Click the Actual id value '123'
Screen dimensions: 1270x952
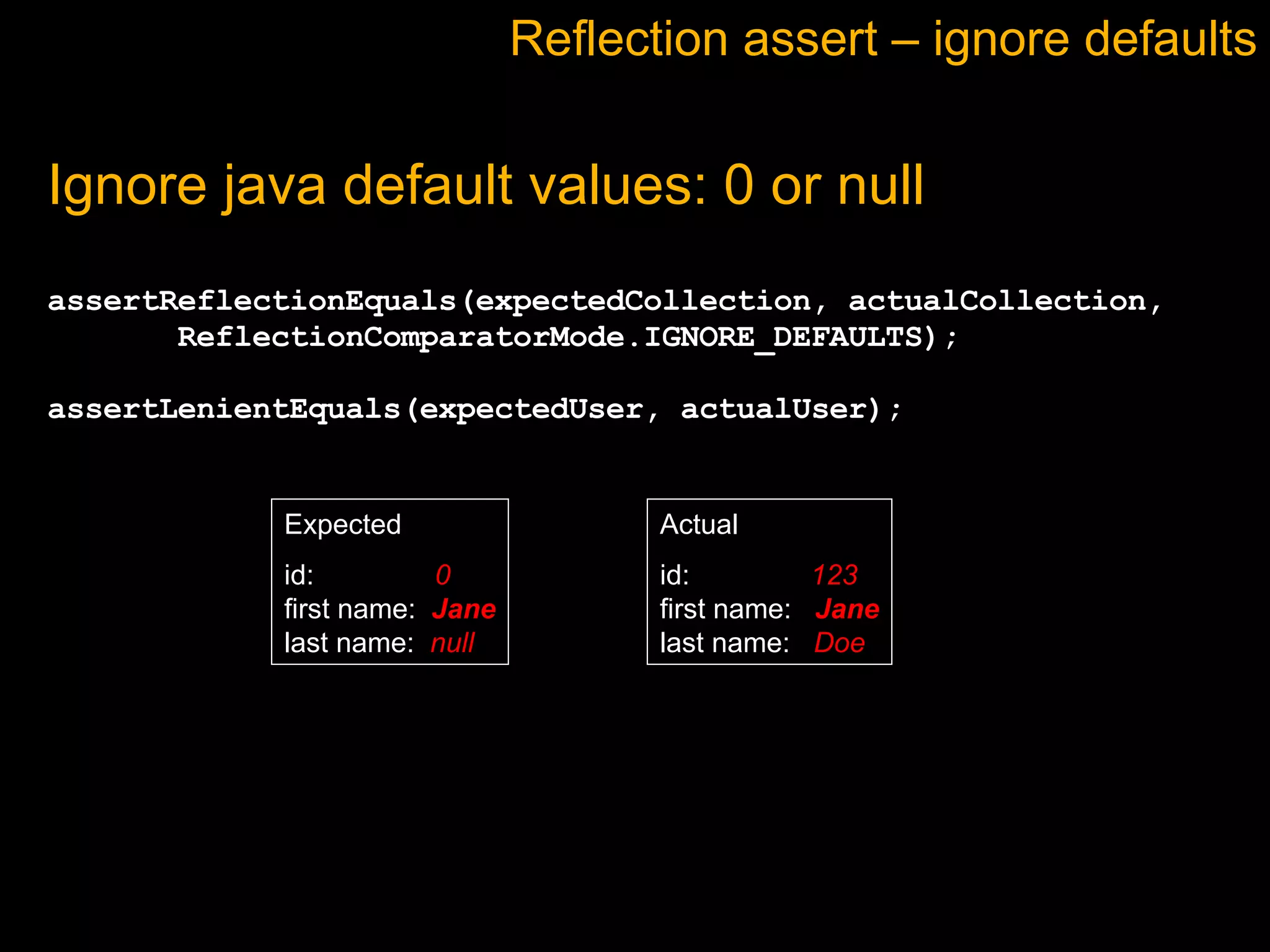point(835,575)
